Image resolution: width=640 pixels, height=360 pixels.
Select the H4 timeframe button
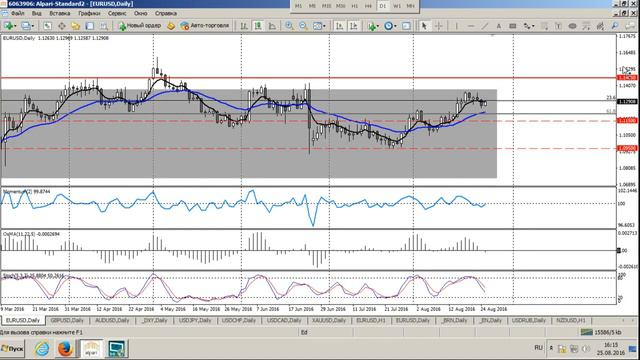[x=368, y=6]
